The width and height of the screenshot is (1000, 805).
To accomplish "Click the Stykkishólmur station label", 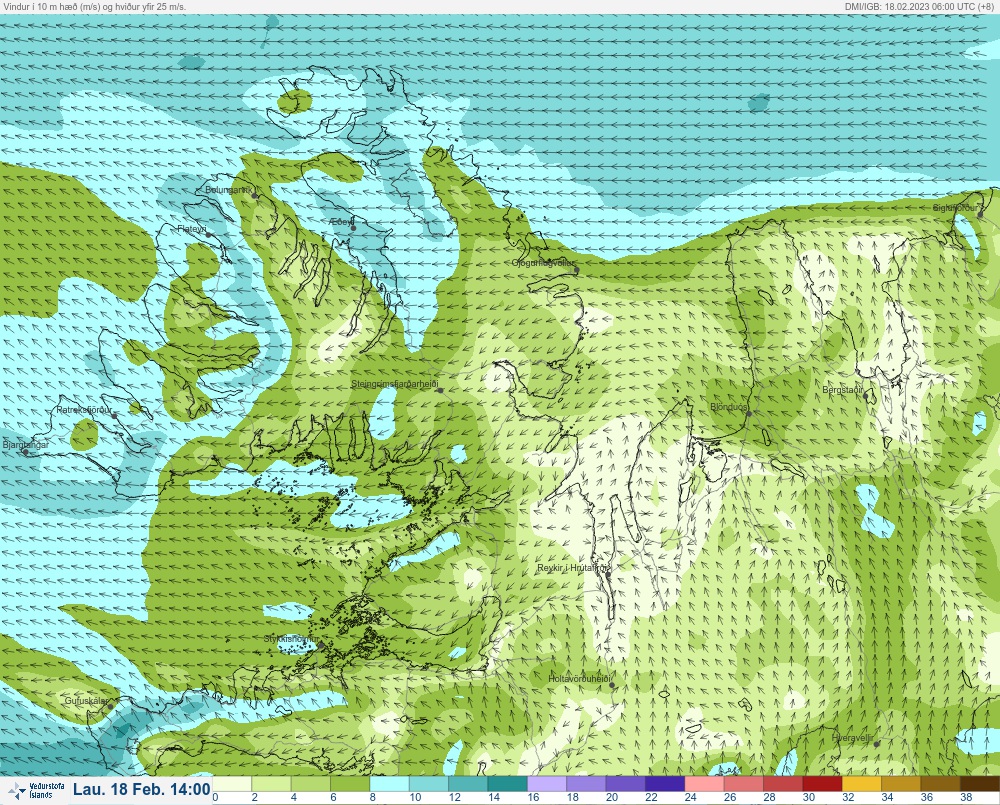I will coord(291,639).
